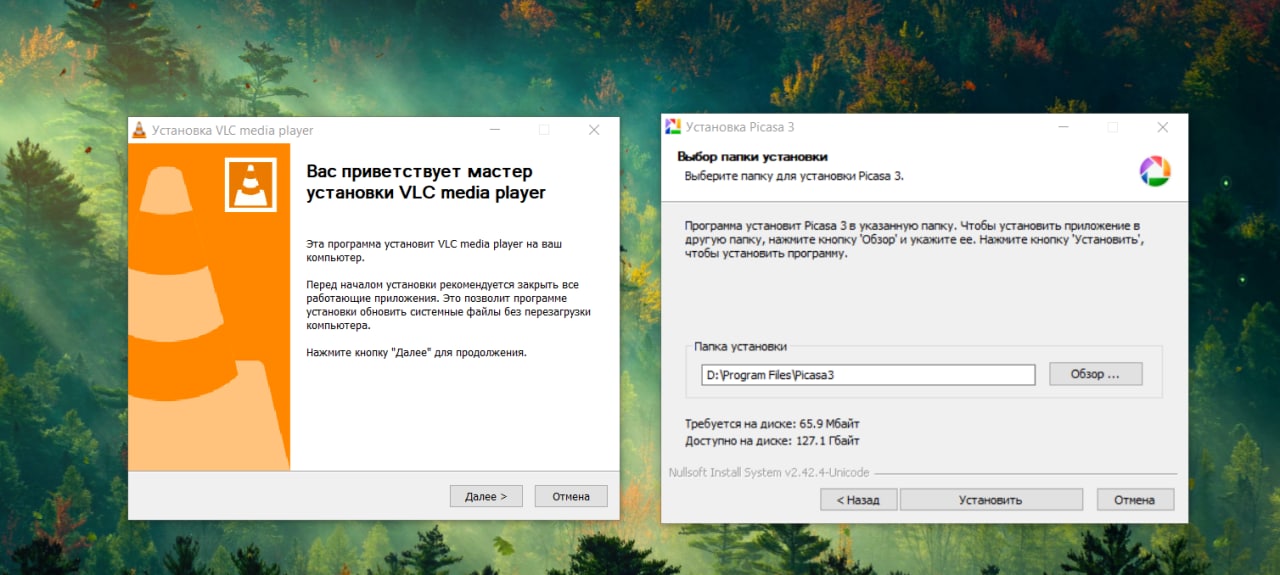The height and width of the screenshot is (575, 1280).
Task: Click the VLC welcome heading text
Action: (426, 182)
